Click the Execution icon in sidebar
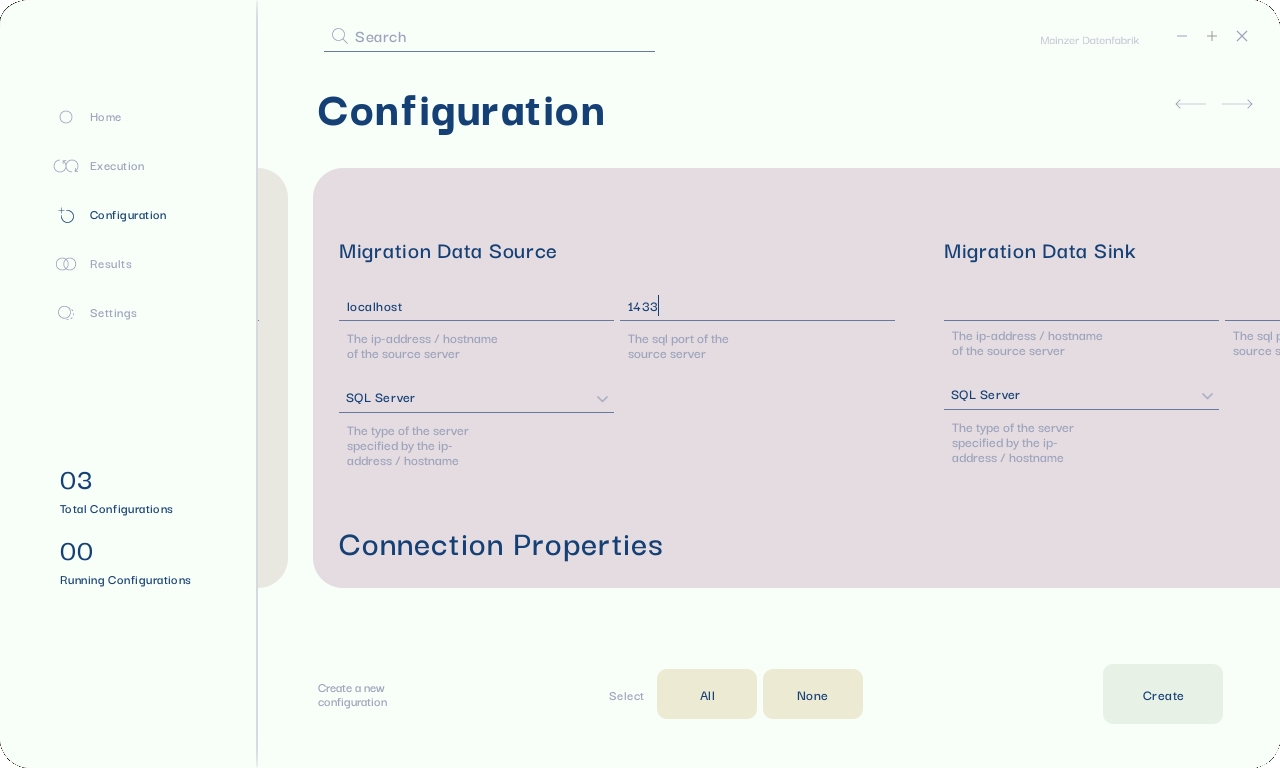 click(x=66, y=166)
